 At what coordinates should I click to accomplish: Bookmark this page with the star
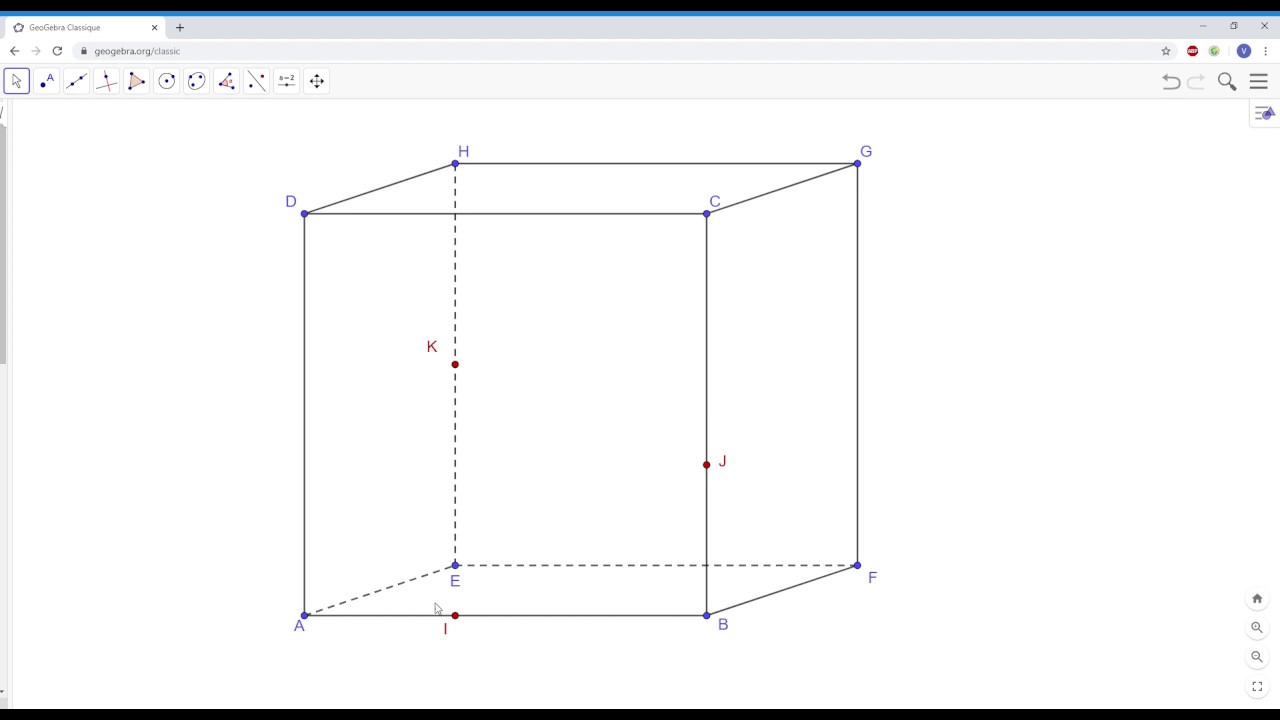[1166, 51]
